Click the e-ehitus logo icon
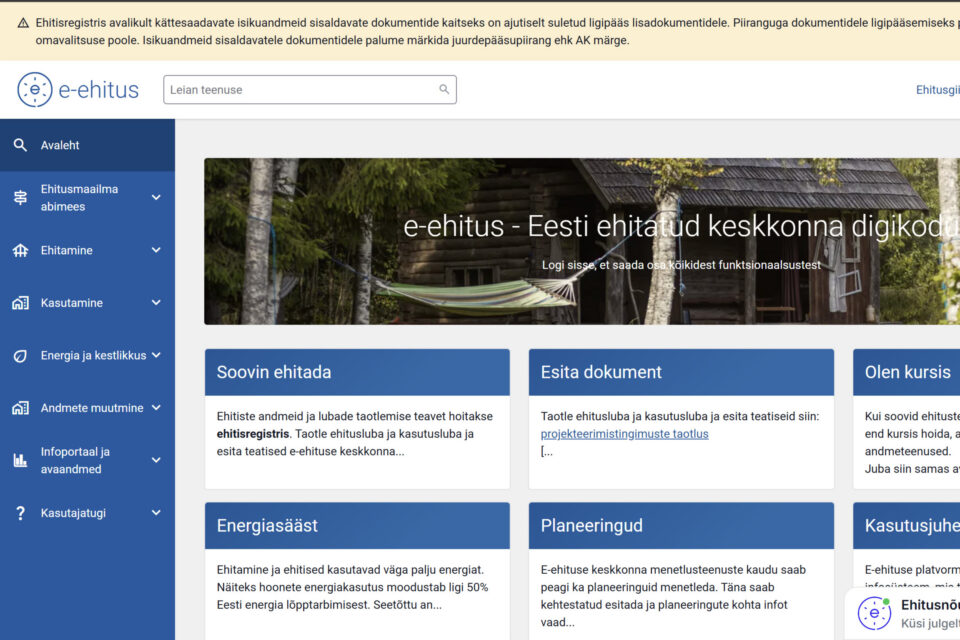The height and width of the screenshot is (640, 960). coord(35,89)
